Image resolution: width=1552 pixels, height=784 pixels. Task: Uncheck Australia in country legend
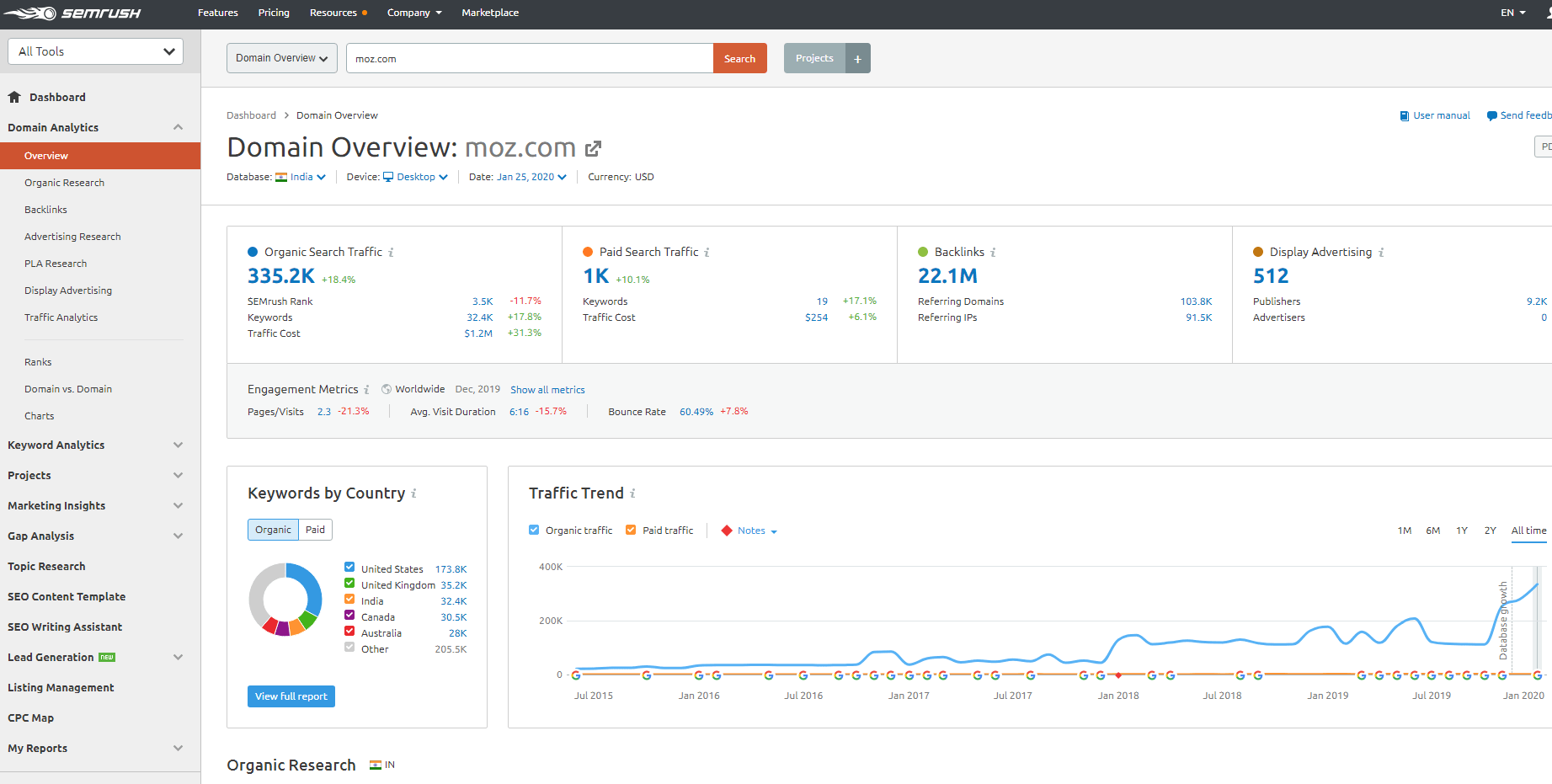pyautogui.click(x=349, y=631)
